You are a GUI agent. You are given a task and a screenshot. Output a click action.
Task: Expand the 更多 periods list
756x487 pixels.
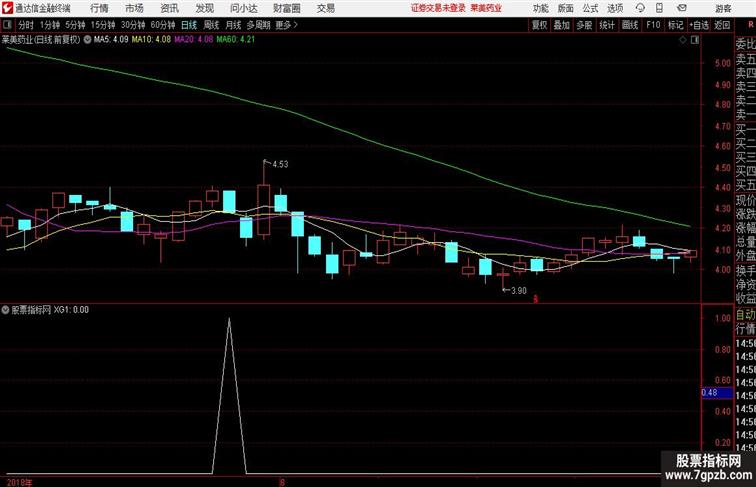pyautogui.click(x=286, y=25)
